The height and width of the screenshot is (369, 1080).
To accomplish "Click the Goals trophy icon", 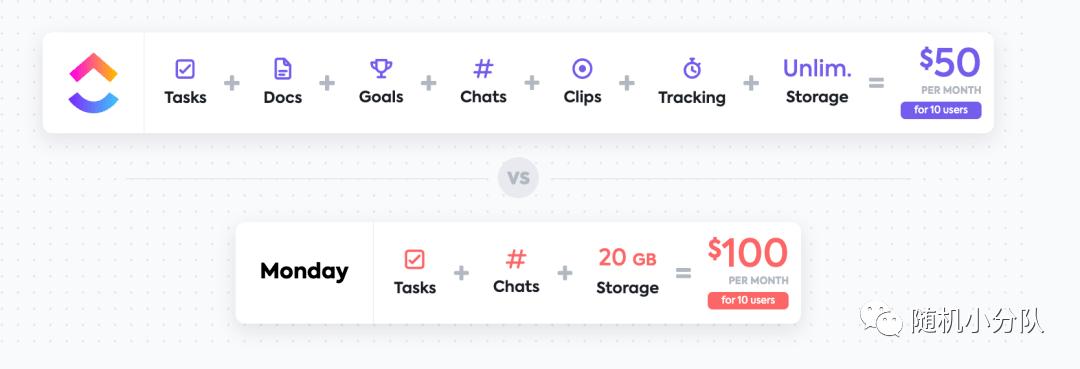I will (381, 68).
